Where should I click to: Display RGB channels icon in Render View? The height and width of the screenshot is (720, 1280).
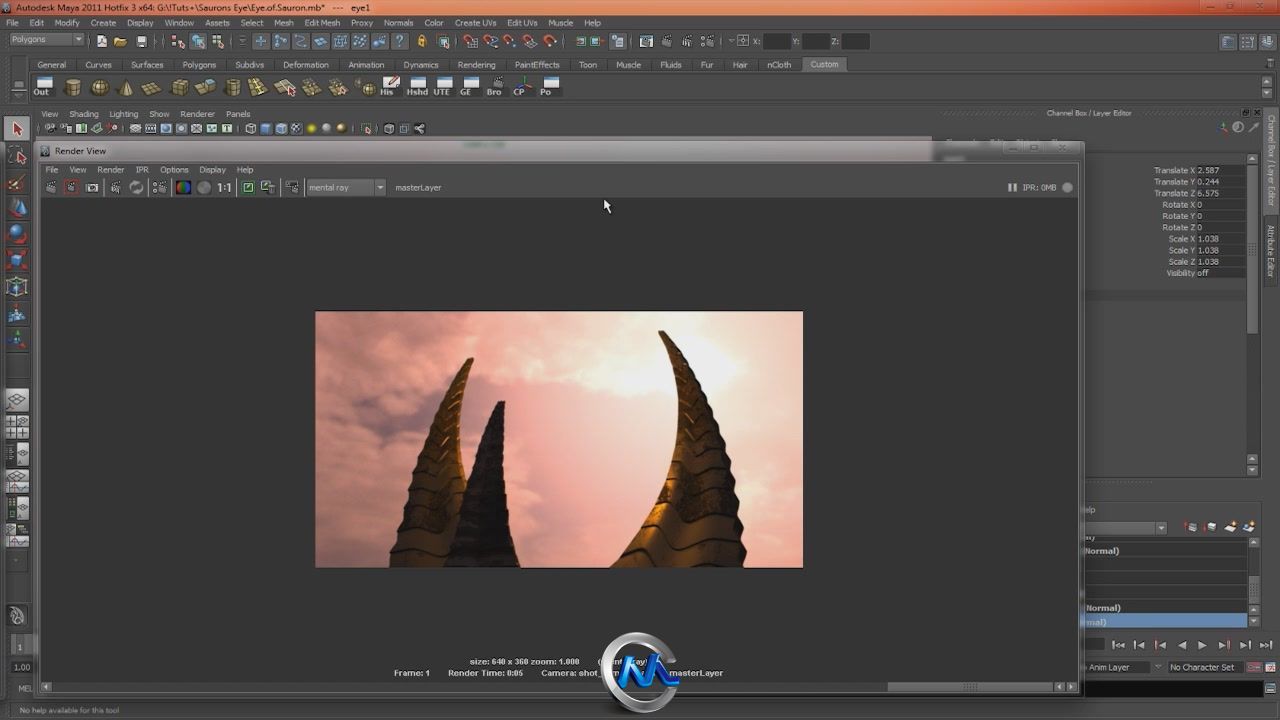click(183, 187)
